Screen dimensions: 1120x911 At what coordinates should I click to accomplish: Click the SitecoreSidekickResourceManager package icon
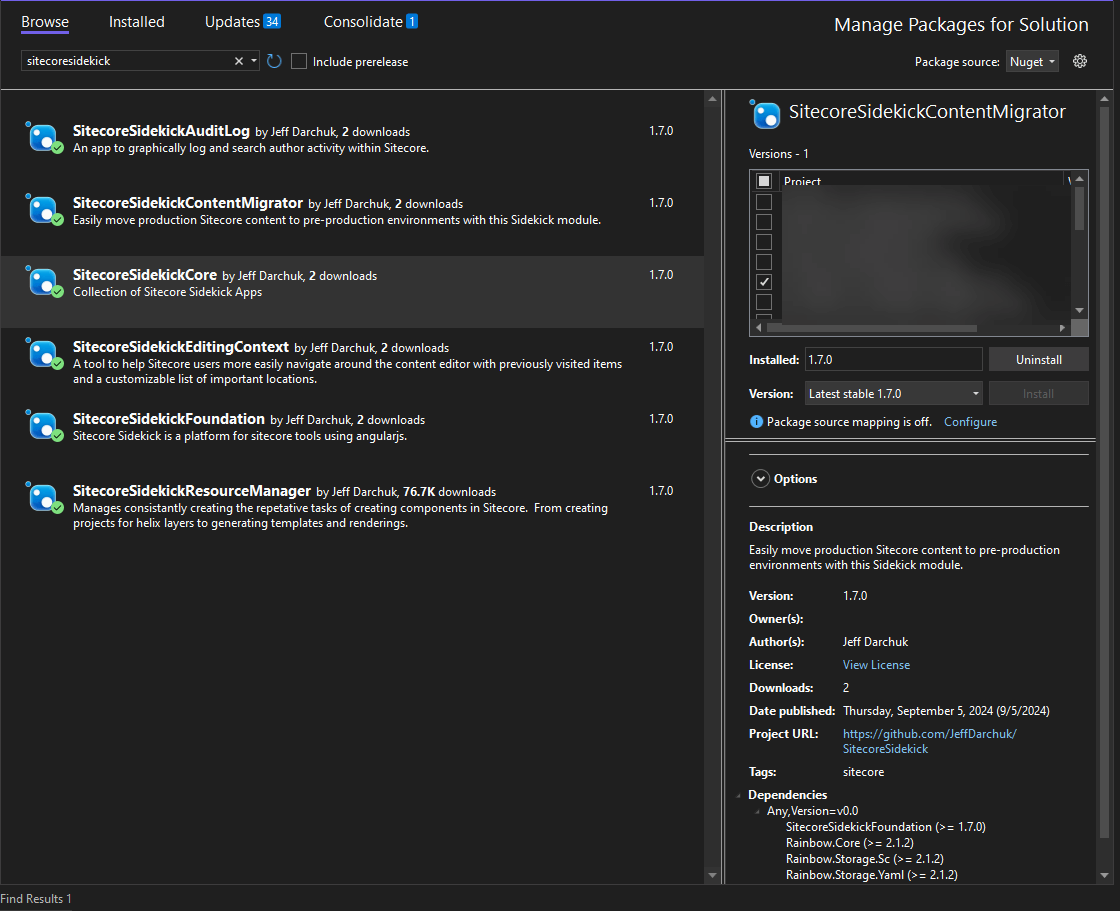44,497
